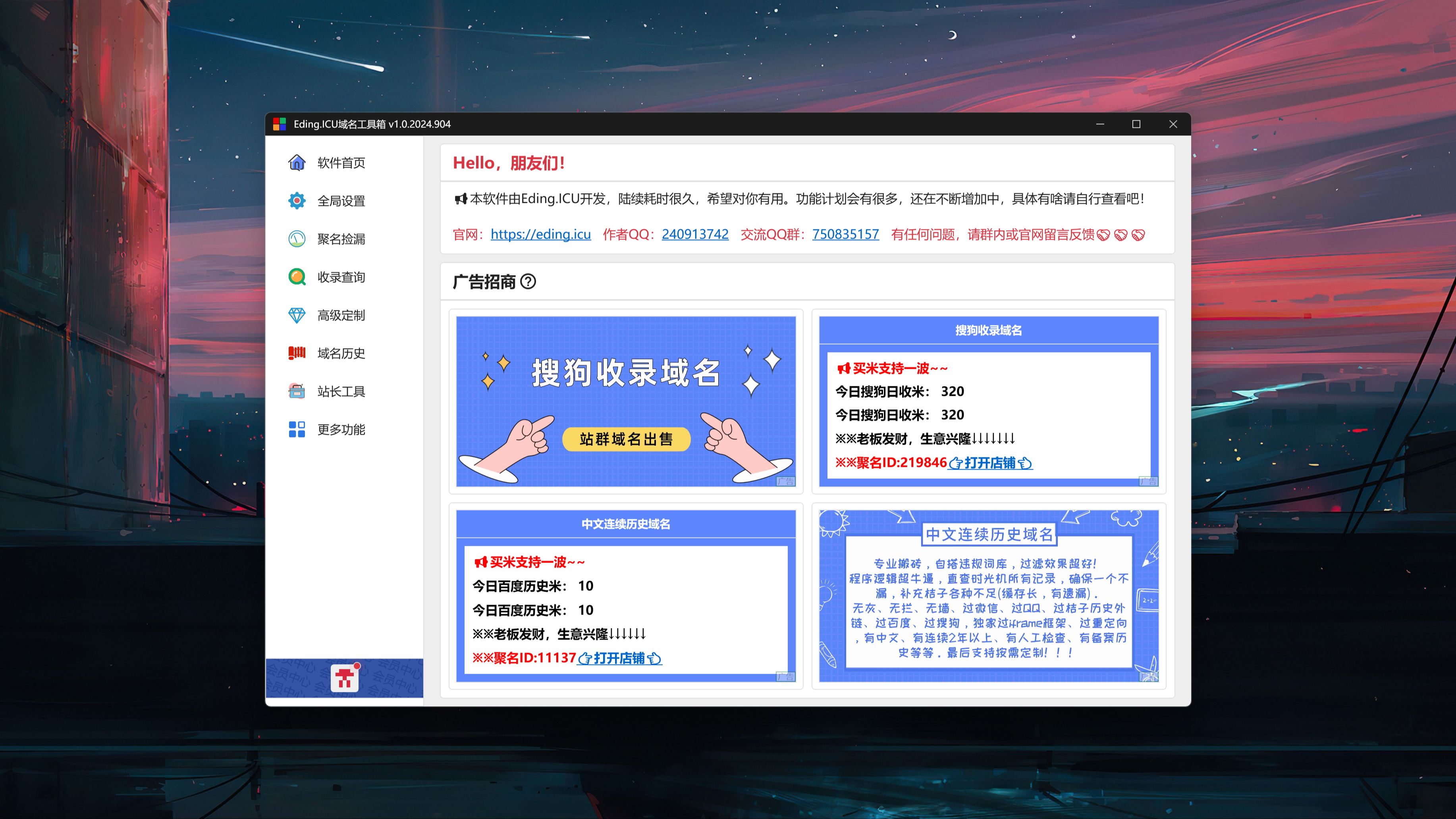Click the window title Eding.ICU域名工具箱 v1.0.2024.904

point(372,124)
